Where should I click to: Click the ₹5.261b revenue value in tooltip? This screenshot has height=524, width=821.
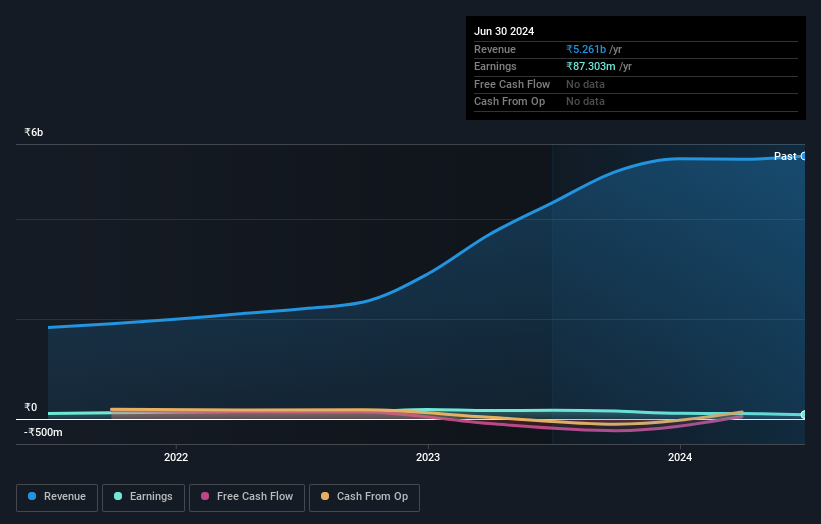pos(586,49)
